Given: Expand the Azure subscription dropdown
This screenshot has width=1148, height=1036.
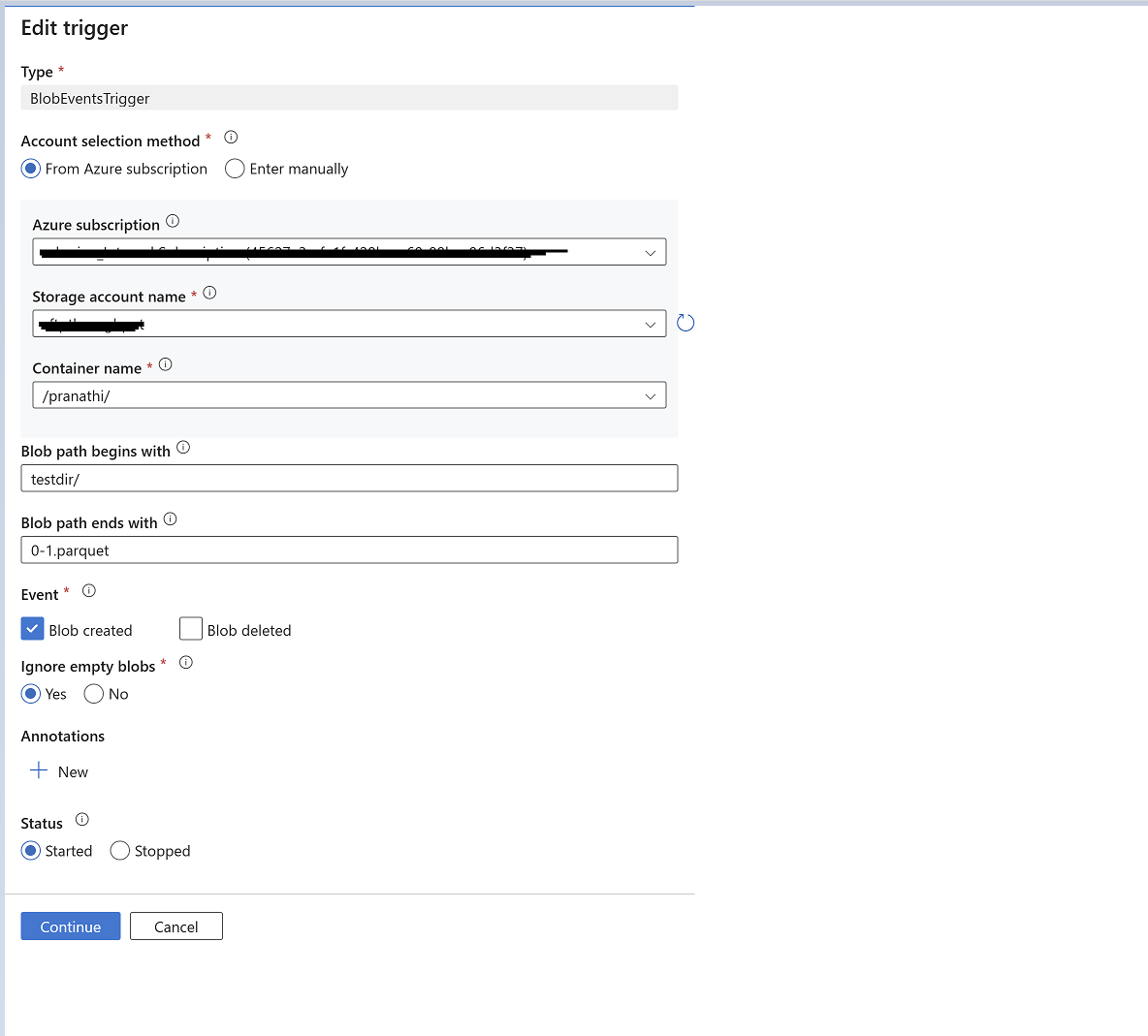Looking at the screenshot, I should pos(651,252).
